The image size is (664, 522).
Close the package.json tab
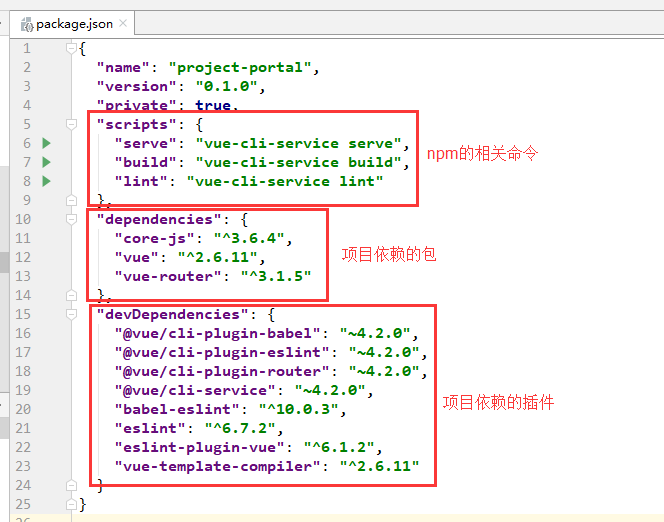tap(123, 23)
